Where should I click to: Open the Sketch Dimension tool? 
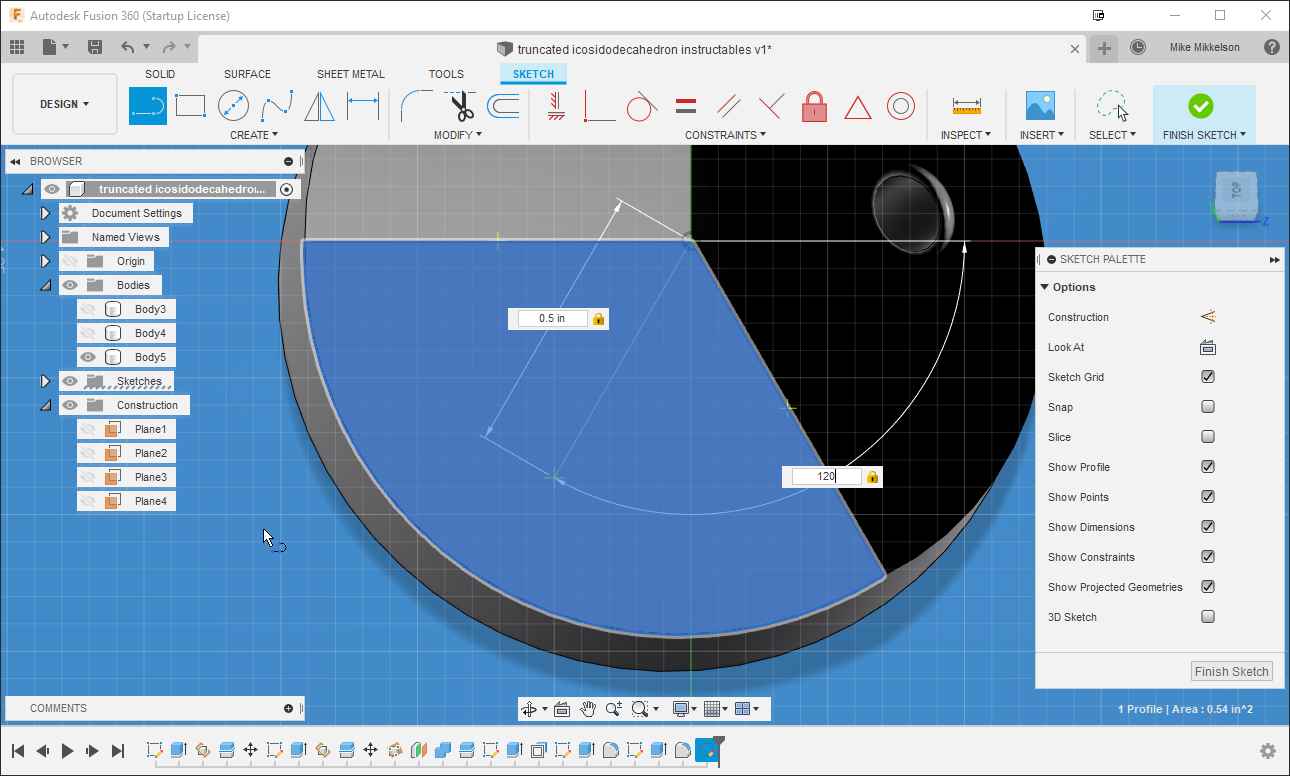[x=361, y=105]
